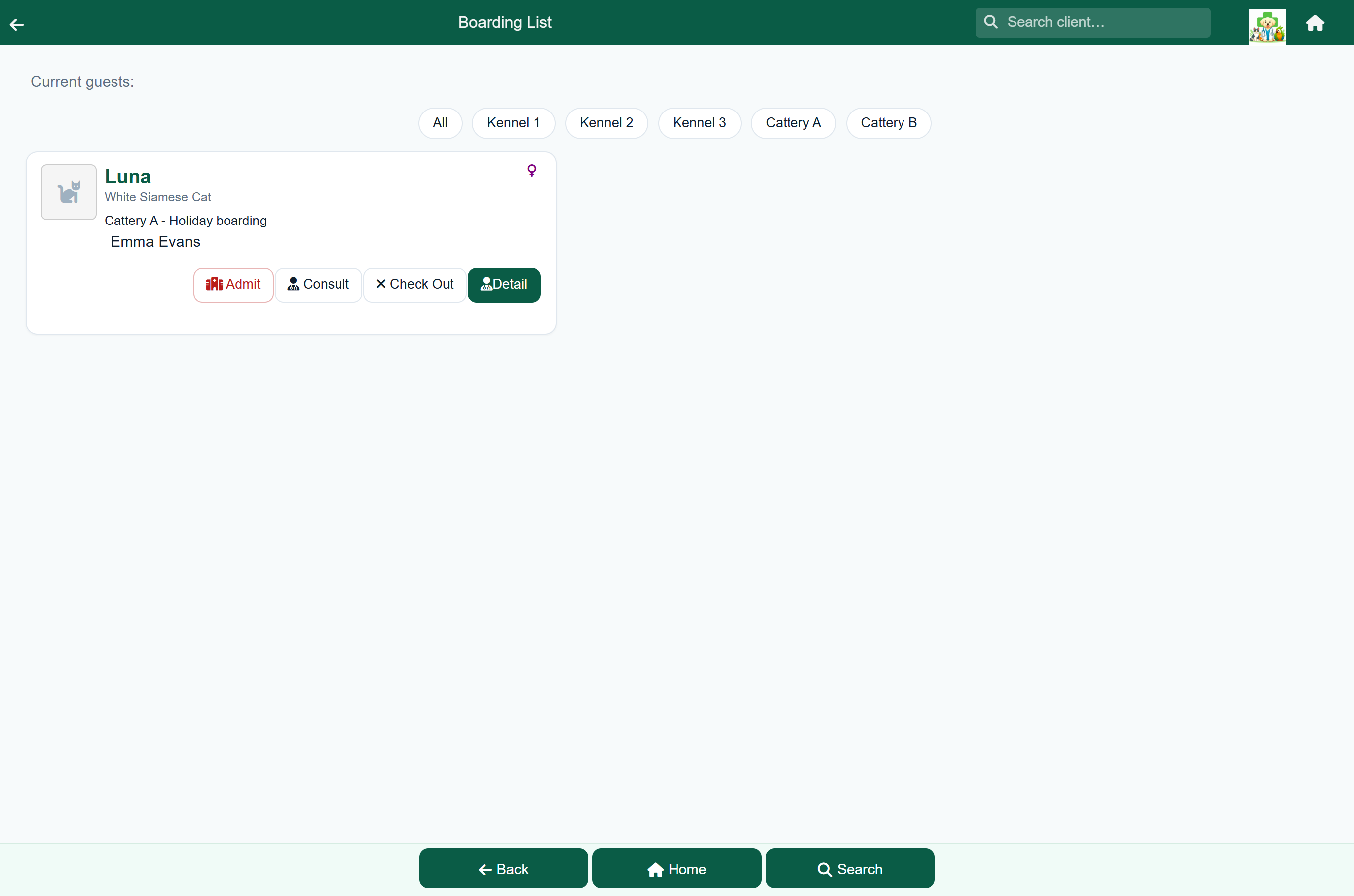Click the pet name Luna
1354x896 pixels.
tap(128, 177)
